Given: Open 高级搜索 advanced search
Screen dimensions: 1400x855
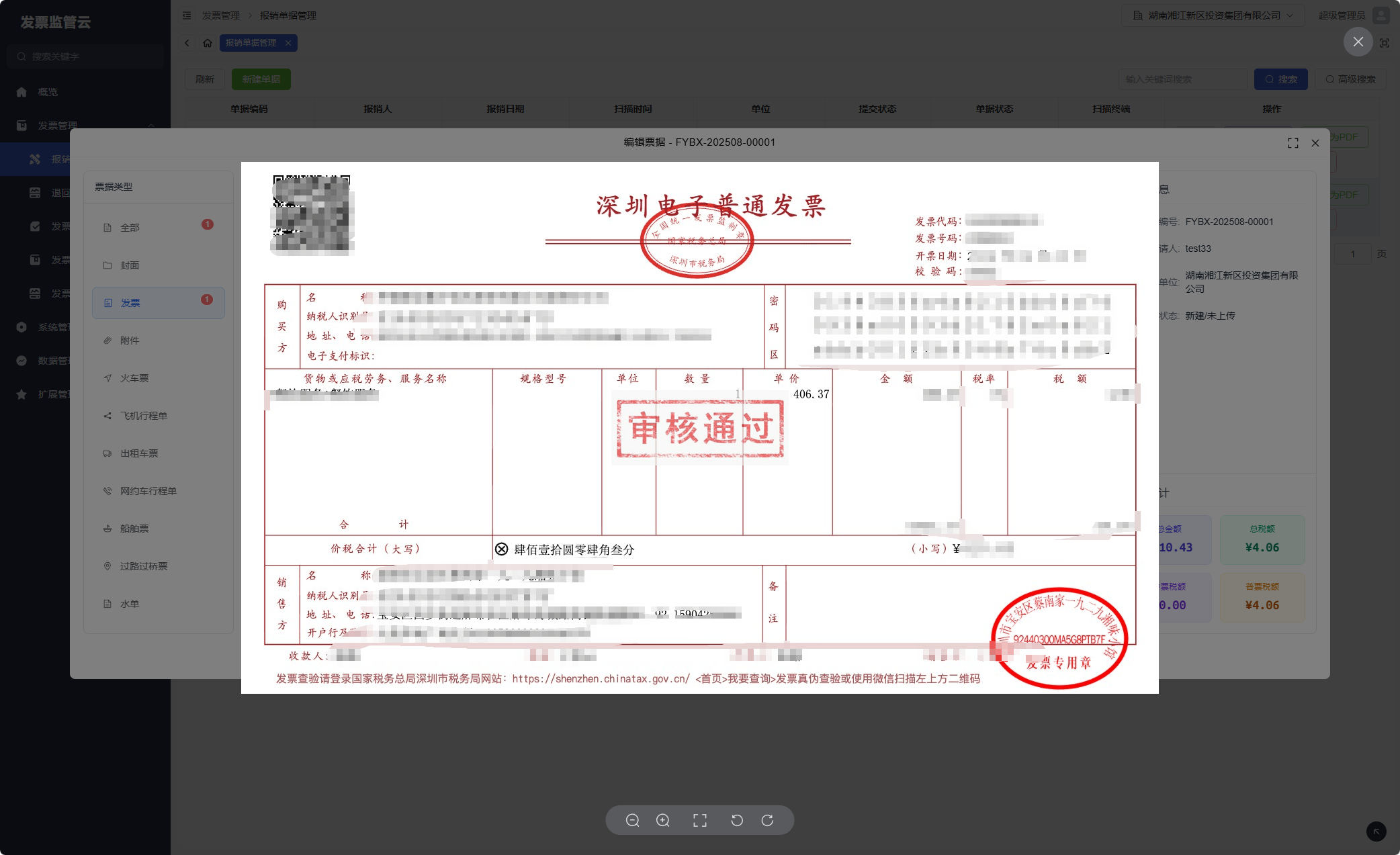Looking at the screenshot, I should [1350, 79].
